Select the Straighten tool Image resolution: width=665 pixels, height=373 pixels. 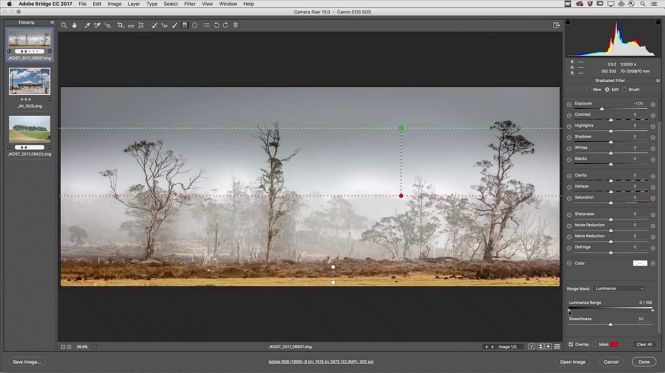131,25
